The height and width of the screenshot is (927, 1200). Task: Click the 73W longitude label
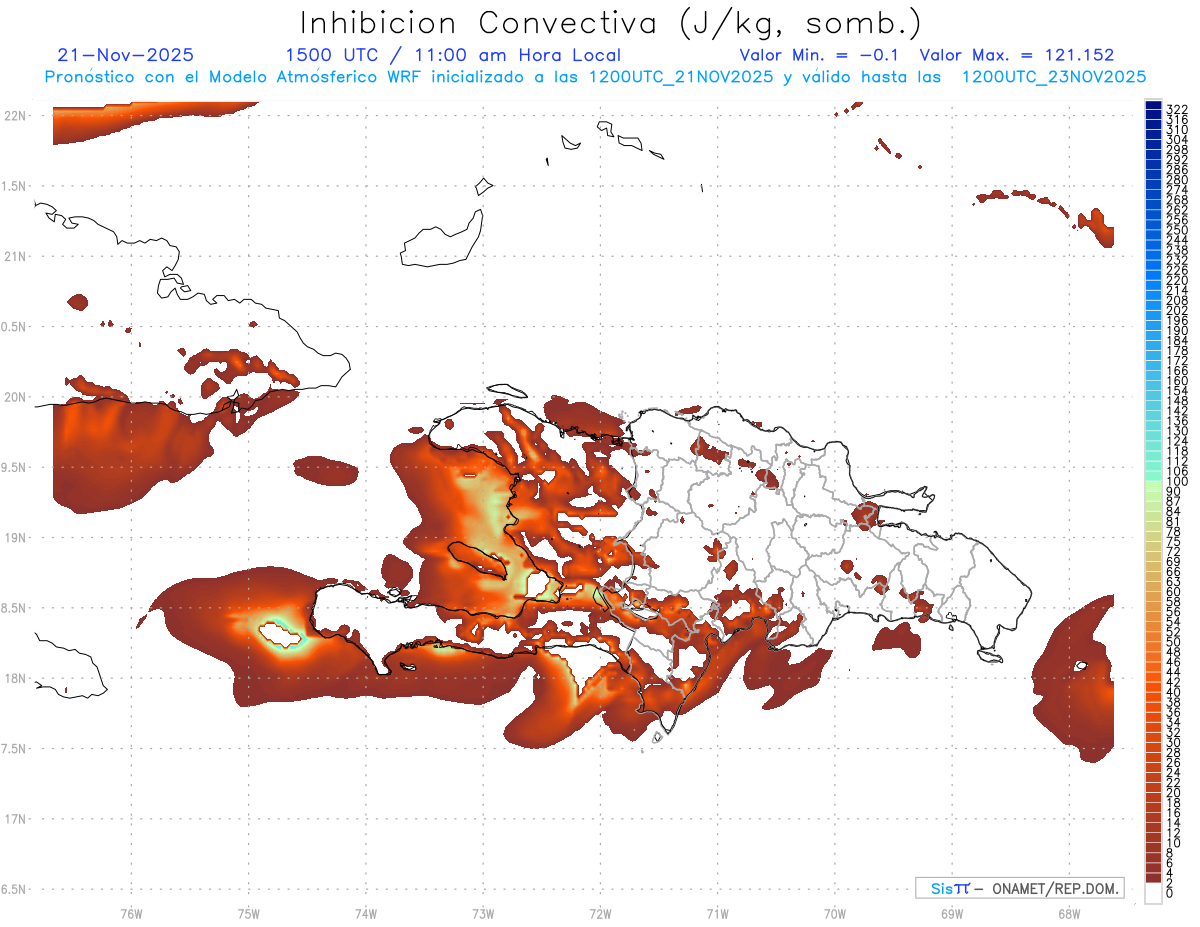pyautogui.click(x=483, y=912)
